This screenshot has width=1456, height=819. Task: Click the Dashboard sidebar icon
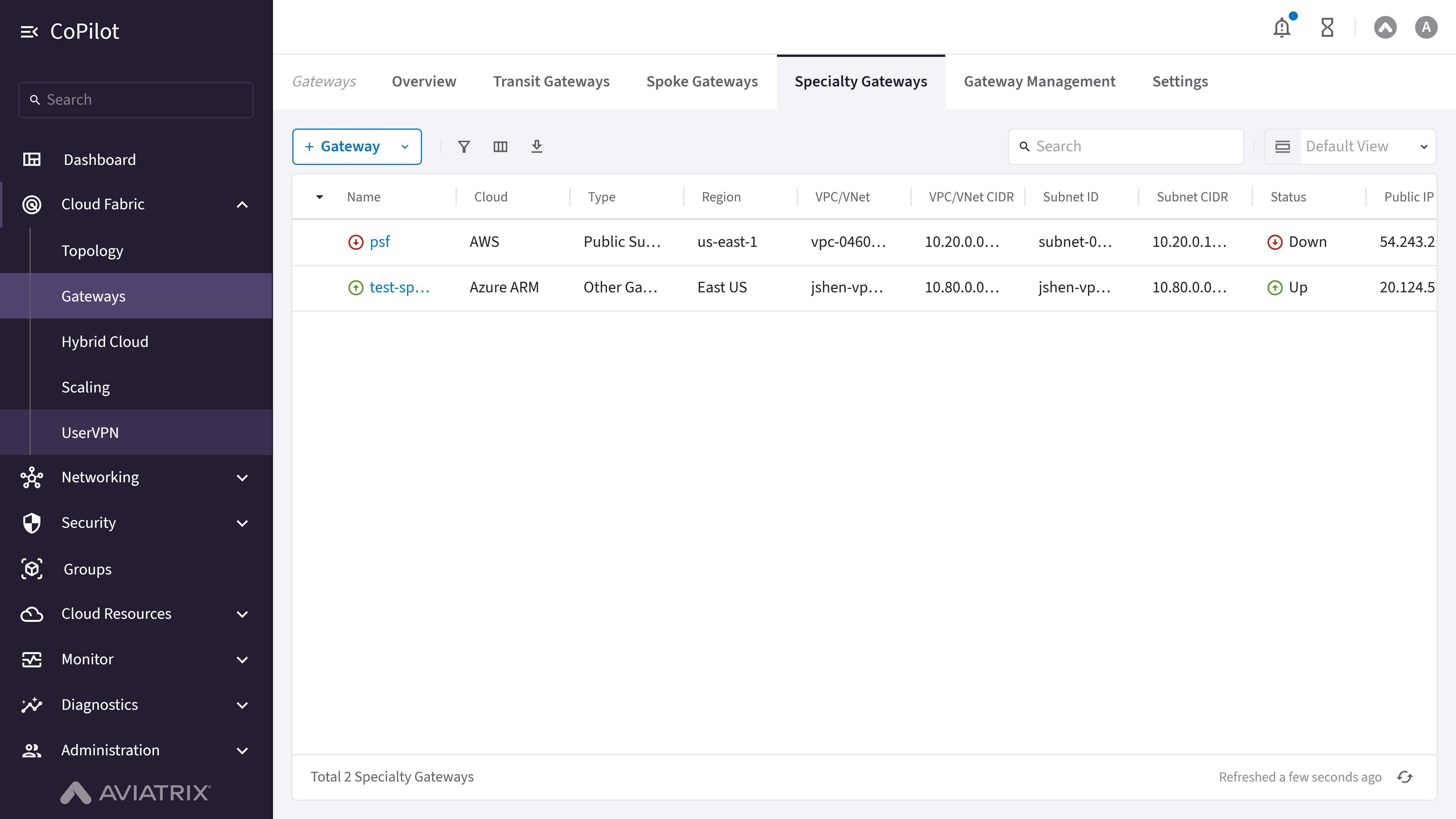pos(32,159)
